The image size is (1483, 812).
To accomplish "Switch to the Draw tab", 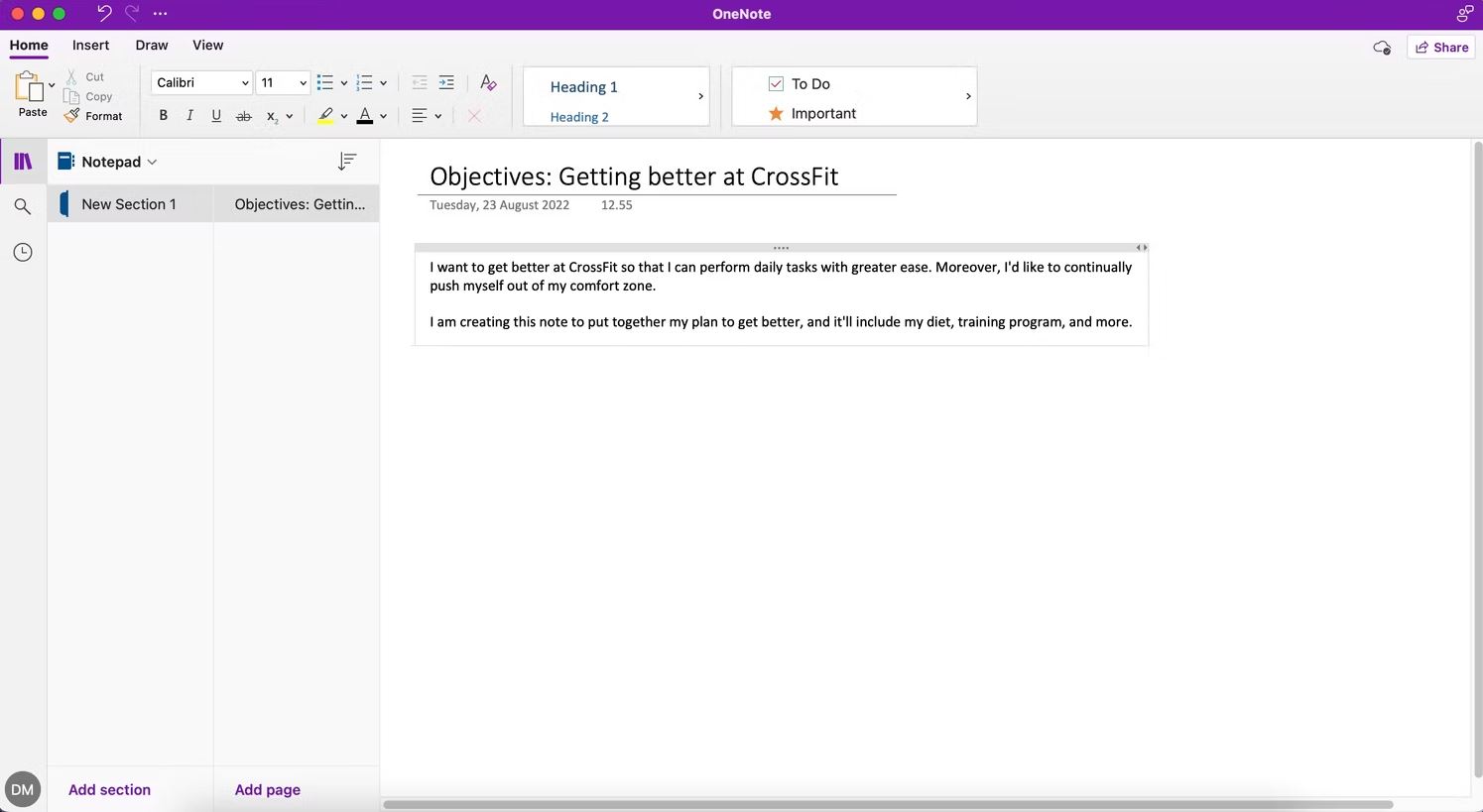I will (152, 45).
